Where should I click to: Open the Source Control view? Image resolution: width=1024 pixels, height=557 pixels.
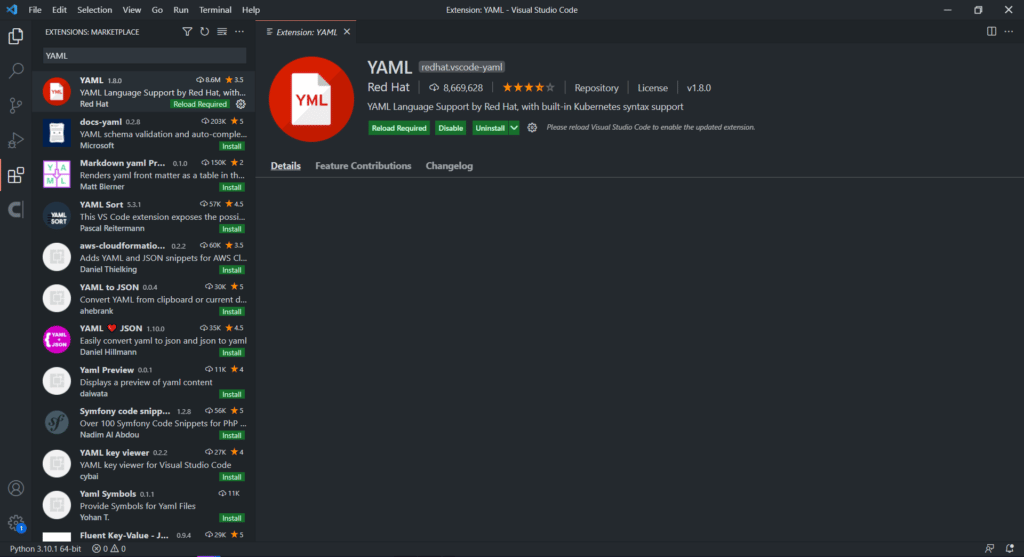16,105
